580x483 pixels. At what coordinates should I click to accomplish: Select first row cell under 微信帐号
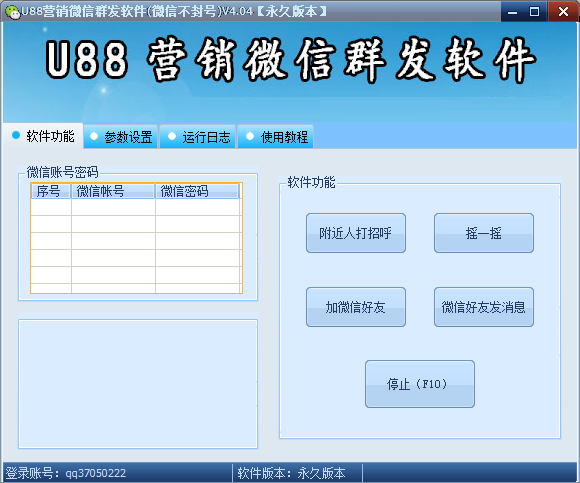pyautogui.click(x=113, y=207)
